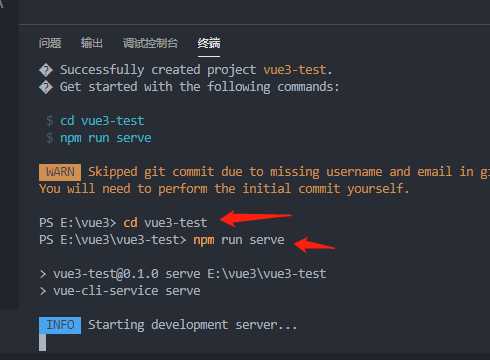Click the 'Starting development server...' message
Viewport: 490px width, 360px height.
click(192, 325)
